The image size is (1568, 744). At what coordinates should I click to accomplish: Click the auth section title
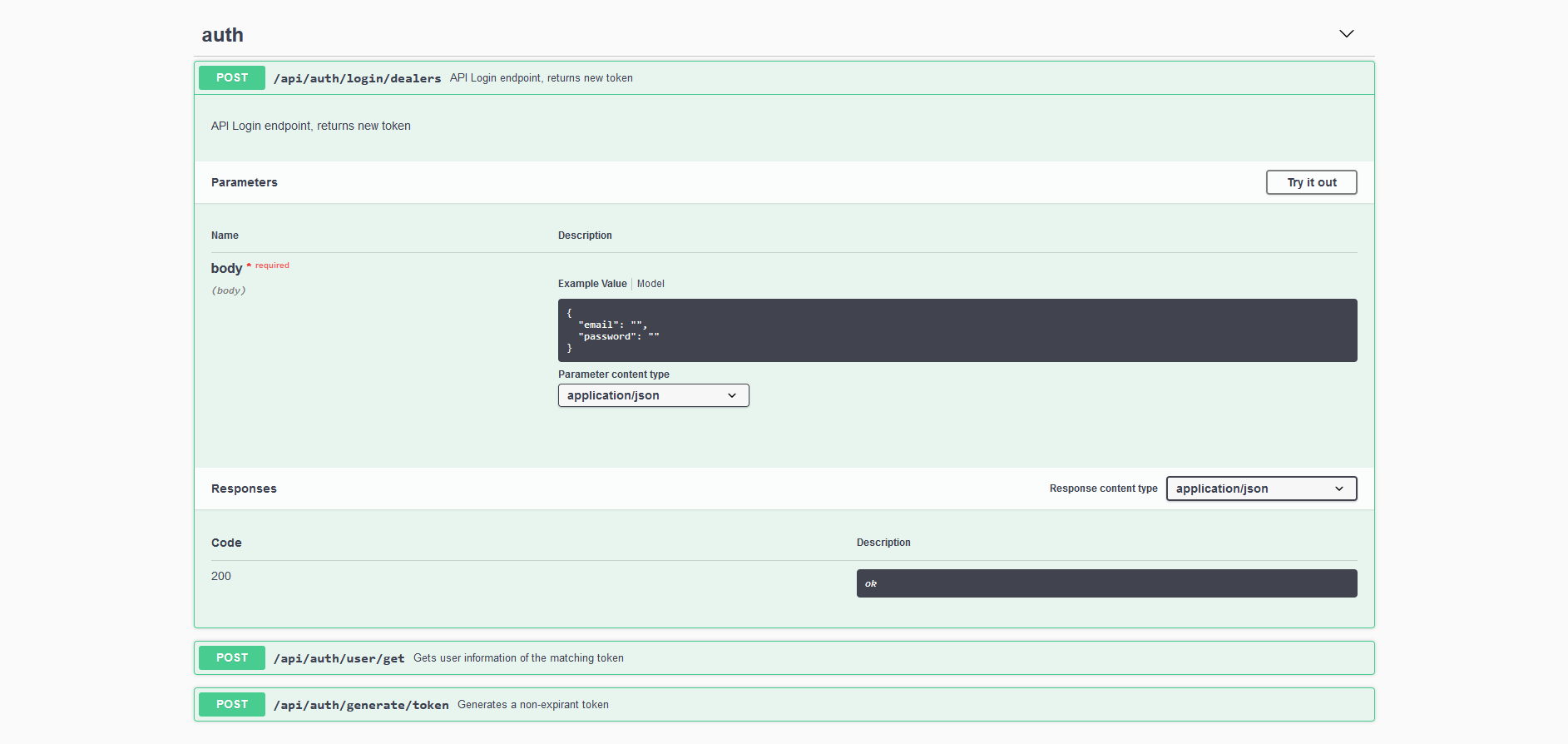[x=222, y=35]
